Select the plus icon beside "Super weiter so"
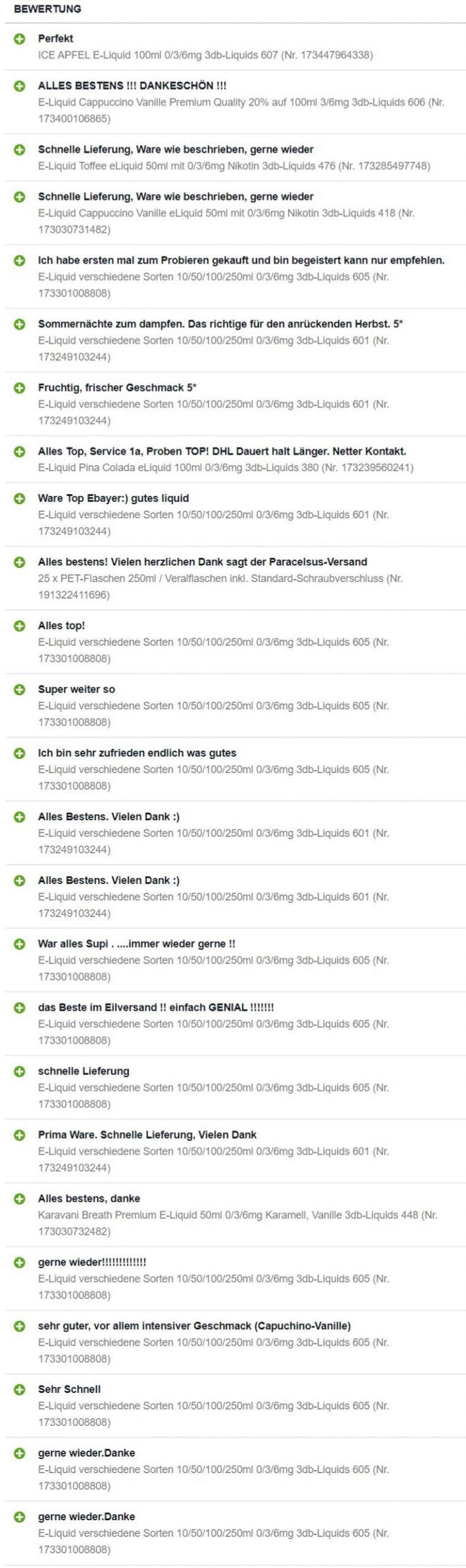This screenshot has width=466, height=1568. (20, 690)
